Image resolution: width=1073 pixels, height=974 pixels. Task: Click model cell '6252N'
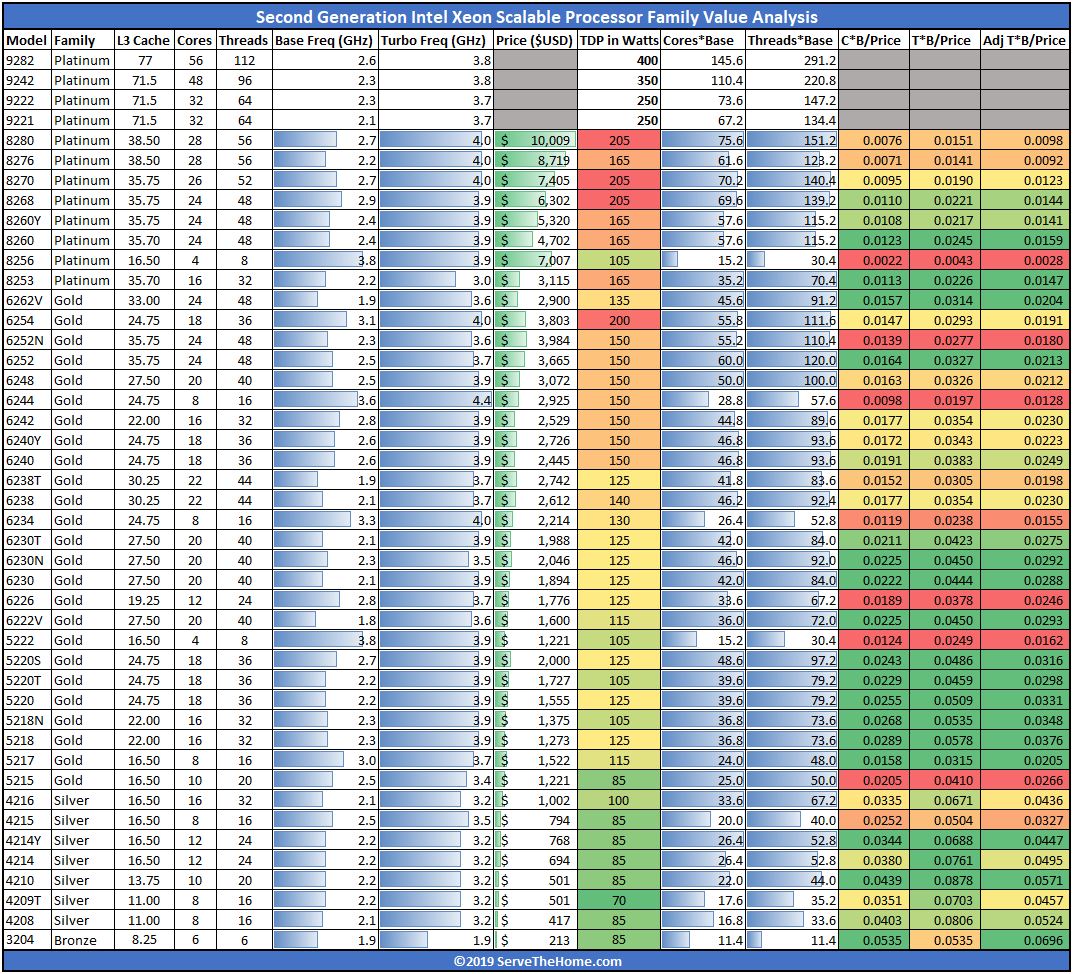27,340
